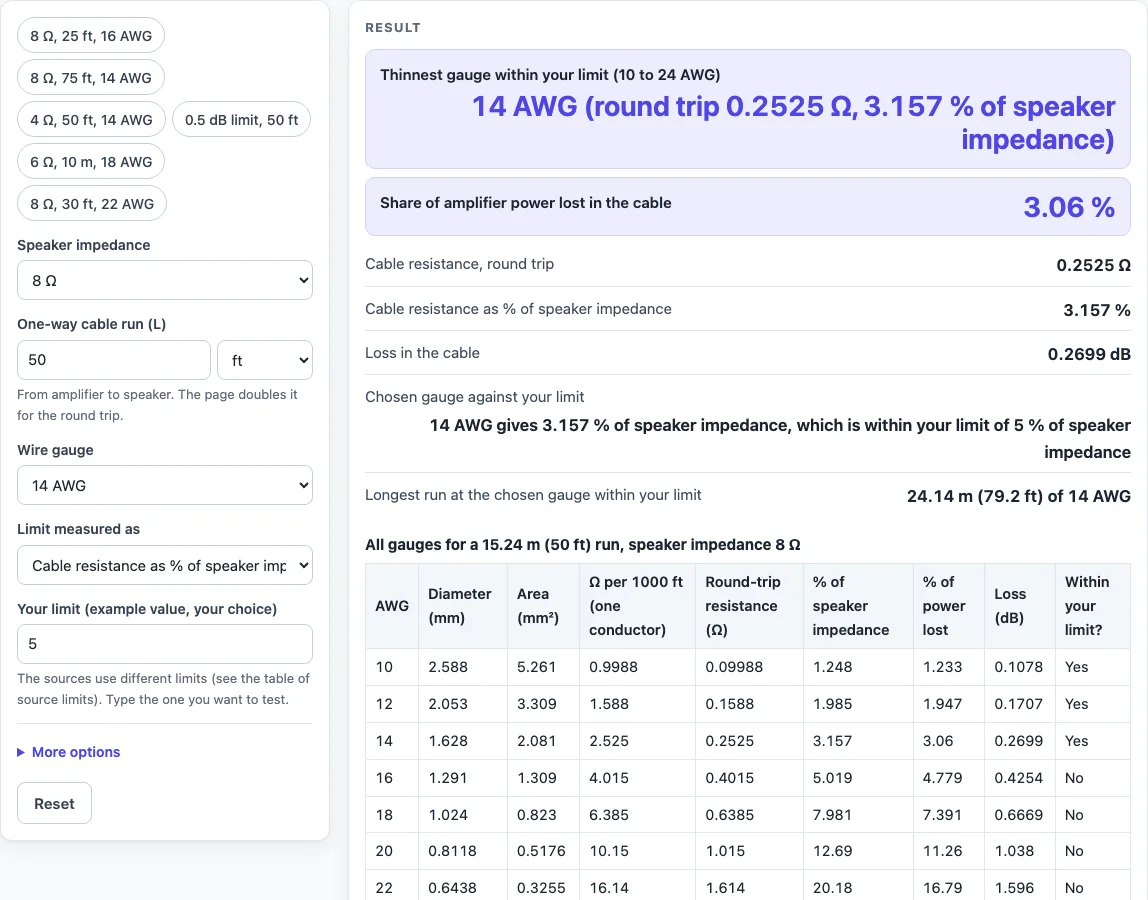This screenshot has height=900, width=1148.
Task: Click the 24.14 m (79.2 ft) longest run value
Action: (x=1018, y=497)
